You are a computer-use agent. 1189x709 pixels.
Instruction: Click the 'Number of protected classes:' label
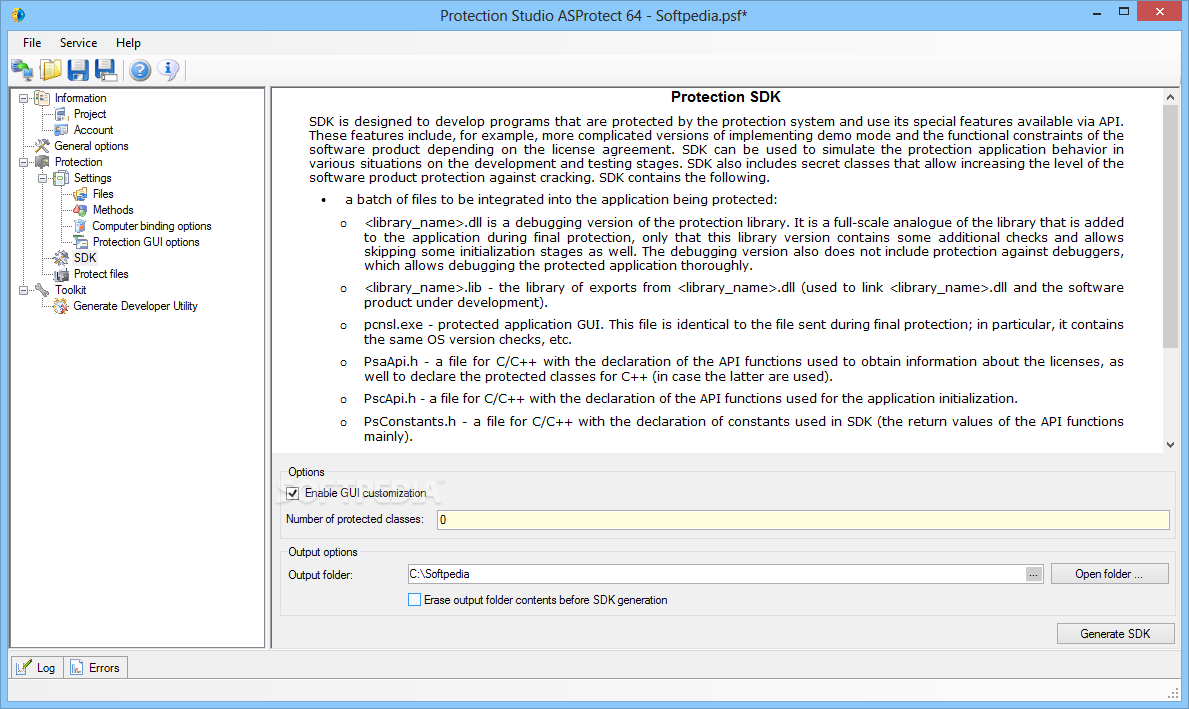(x=354, y=519)
